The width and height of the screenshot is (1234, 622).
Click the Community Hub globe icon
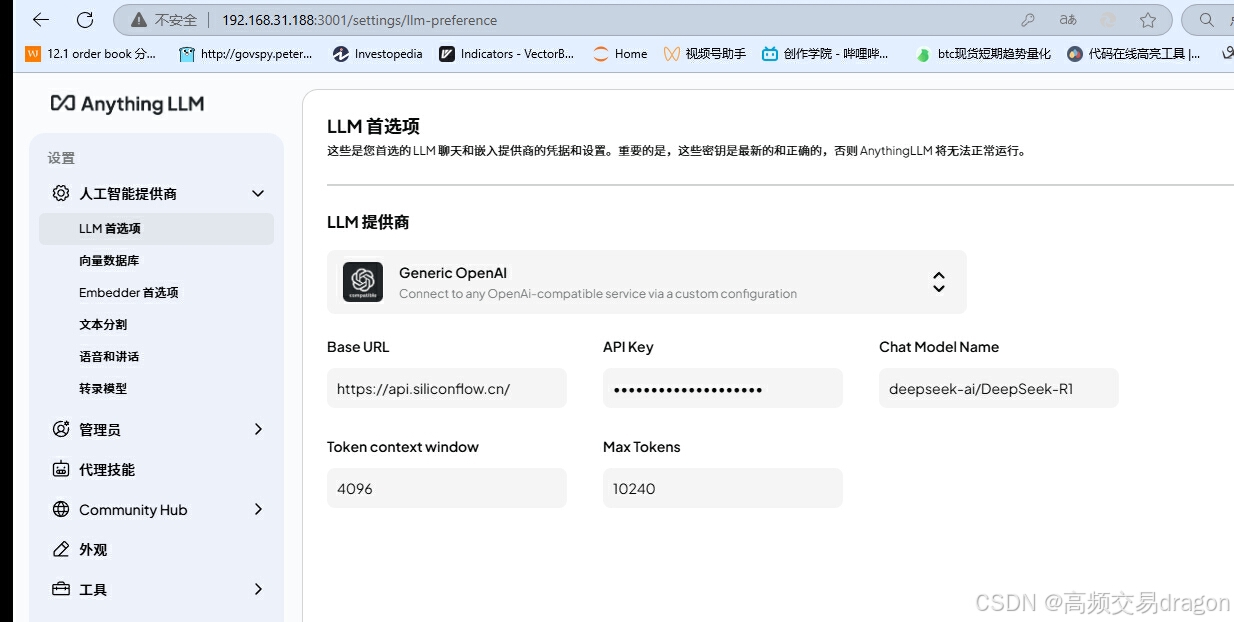[61, 509]
